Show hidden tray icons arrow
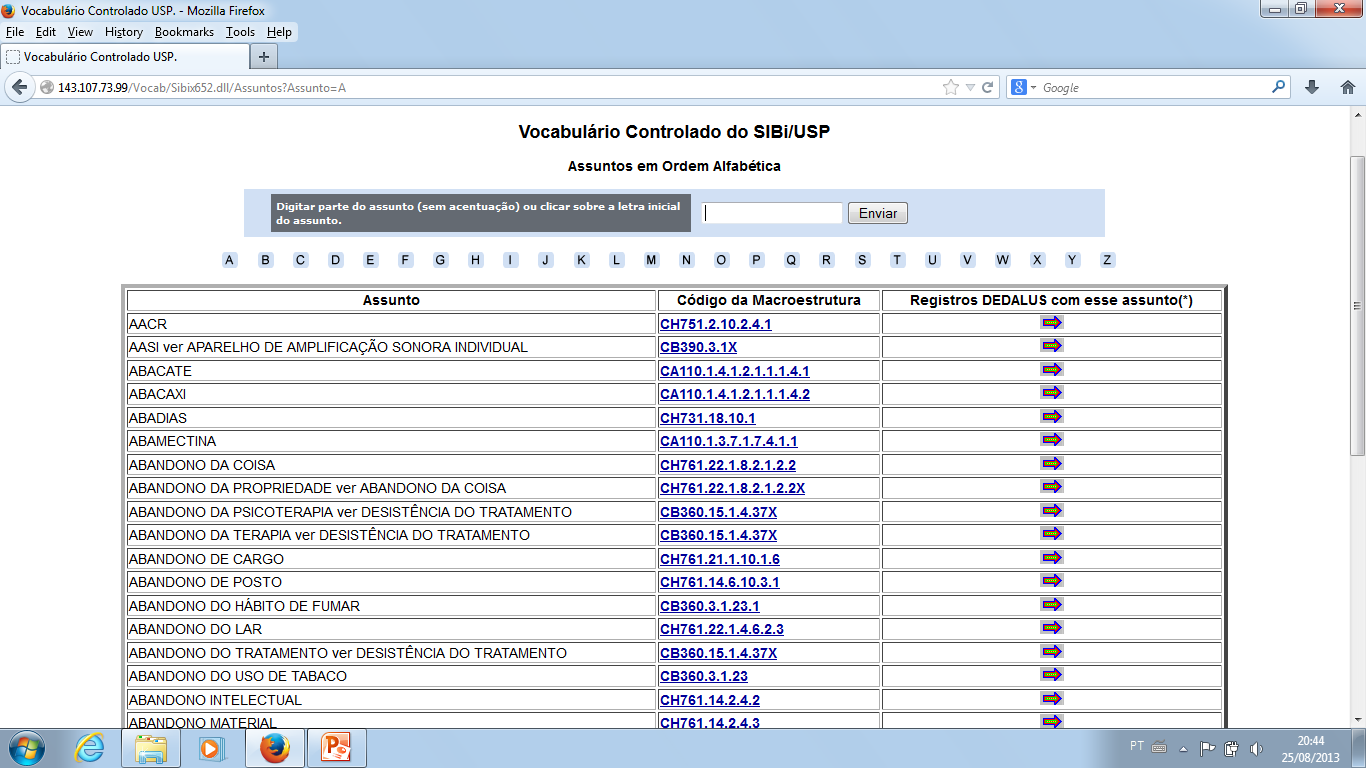This screenshot has width=1366, height=768. click(x=1183, y=748)
